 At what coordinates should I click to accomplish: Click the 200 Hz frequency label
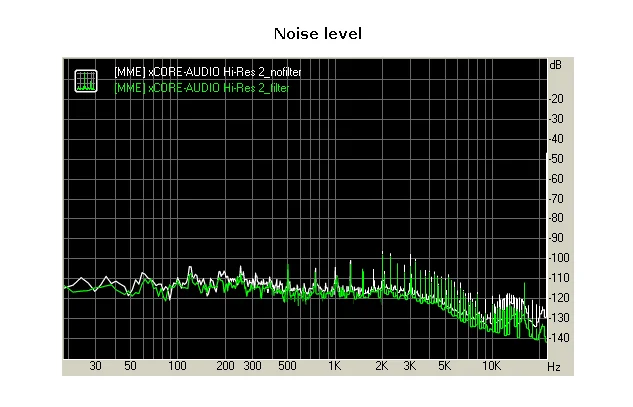point(225,366)
